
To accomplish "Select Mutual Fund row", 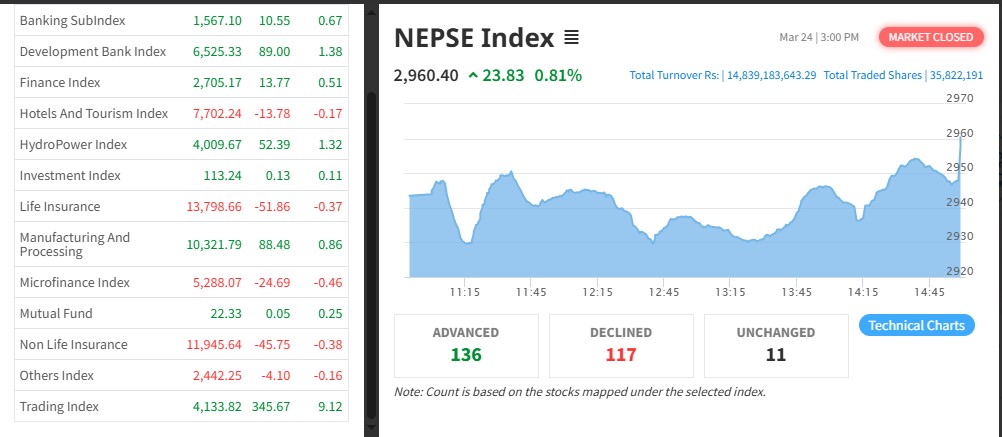I will (56, 313).
